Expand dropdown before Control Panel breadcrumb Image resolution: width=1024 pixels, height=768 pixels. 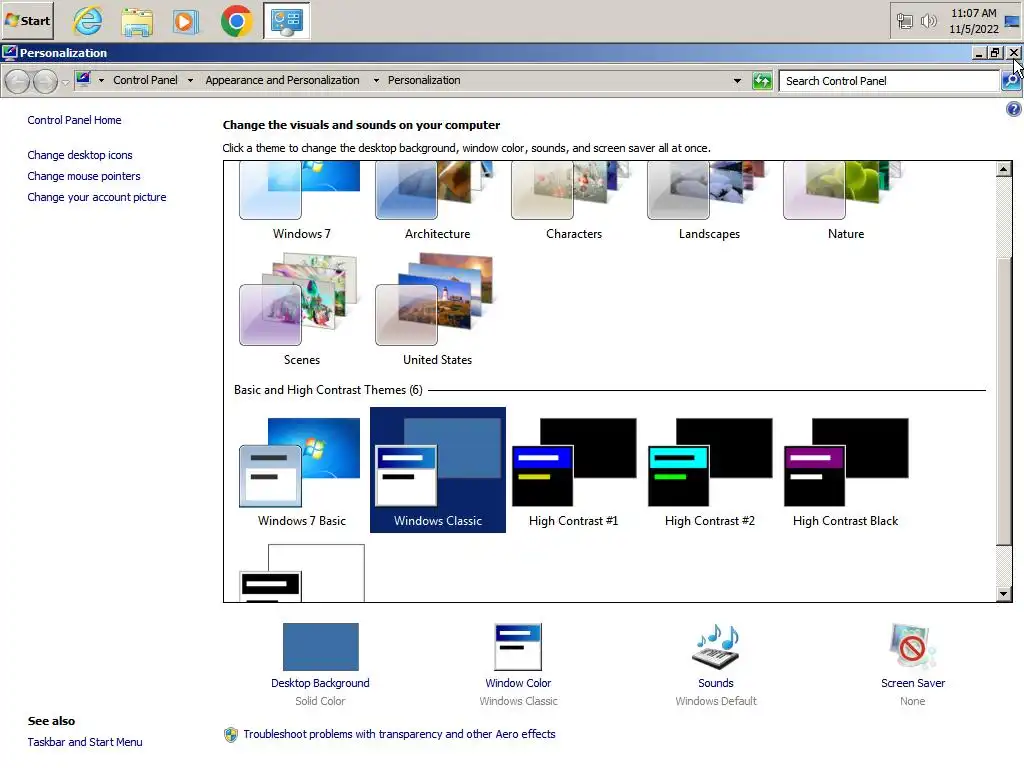[101, 80]
